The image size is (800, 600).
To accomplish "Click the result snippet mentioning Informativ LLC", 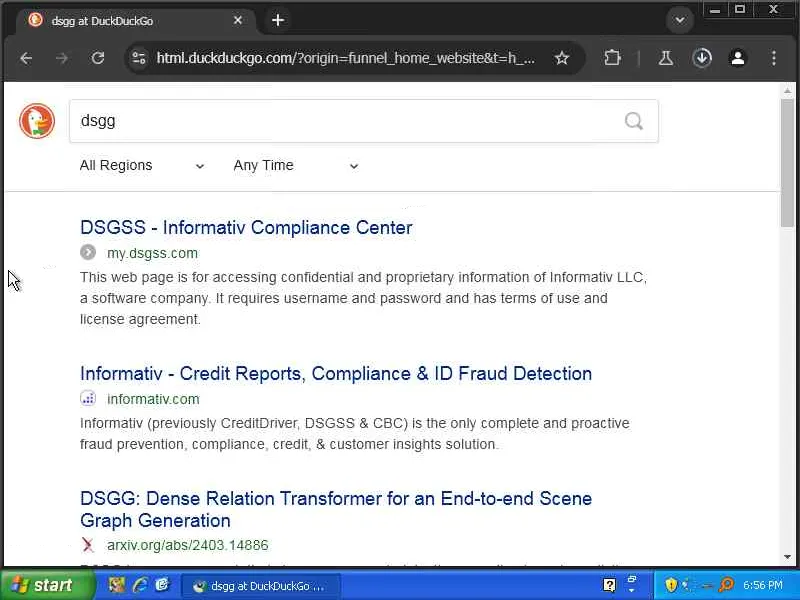I will point(363,298).
